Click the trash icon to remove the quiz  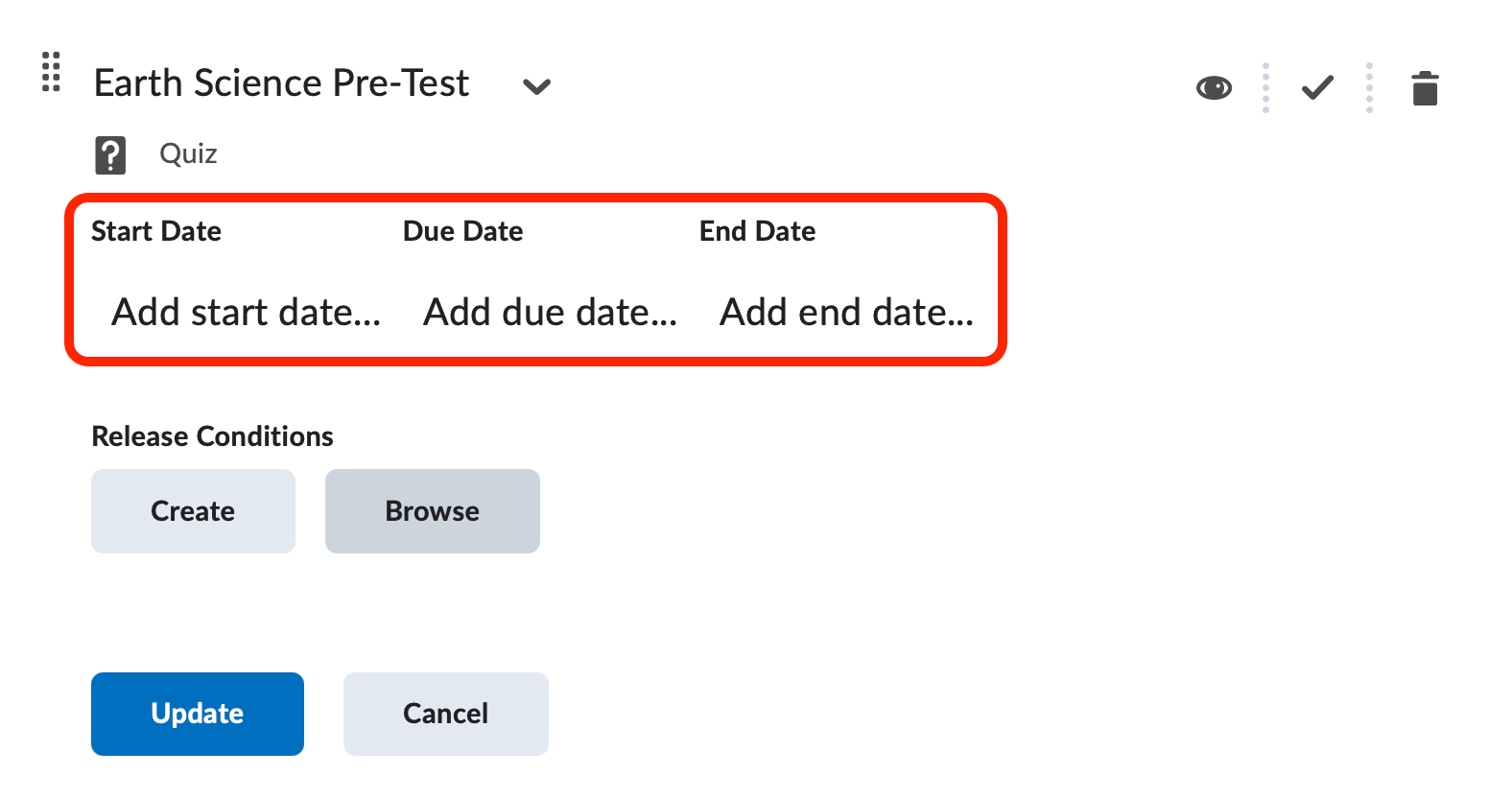[1425, 87]
